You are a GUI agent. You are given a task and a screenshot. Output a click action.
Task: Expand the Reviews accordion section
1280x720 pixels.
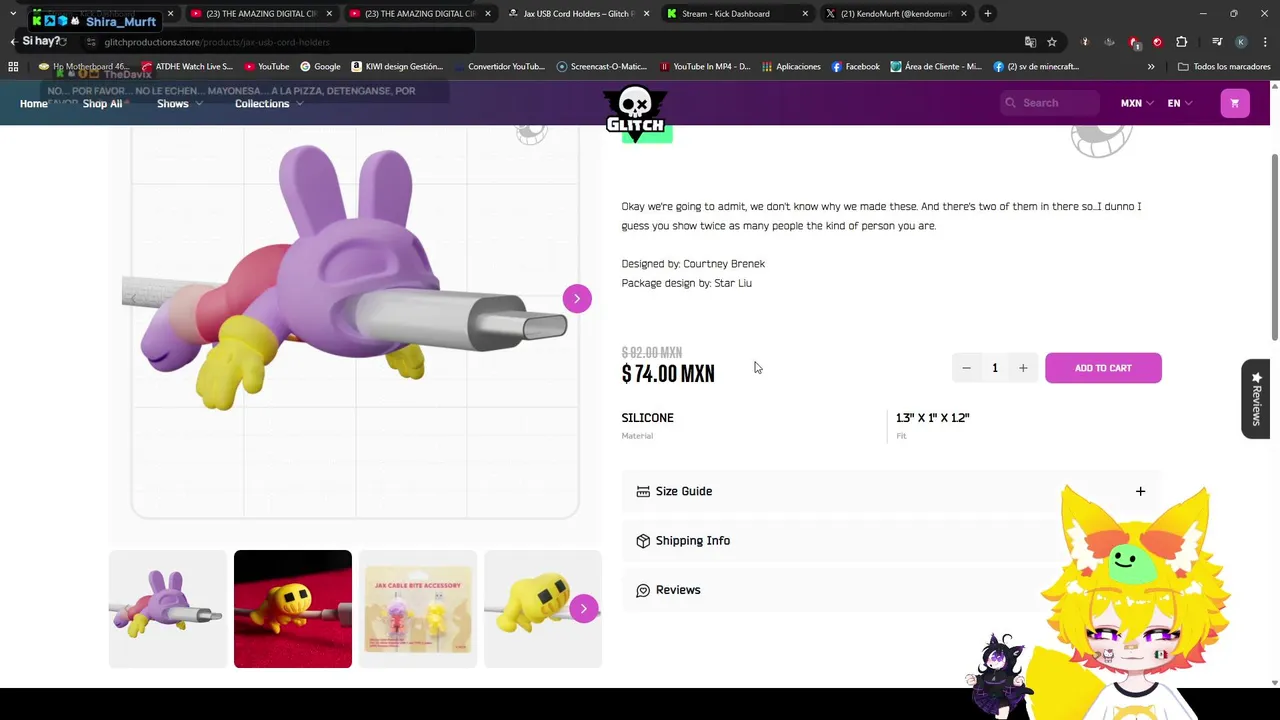891,590
